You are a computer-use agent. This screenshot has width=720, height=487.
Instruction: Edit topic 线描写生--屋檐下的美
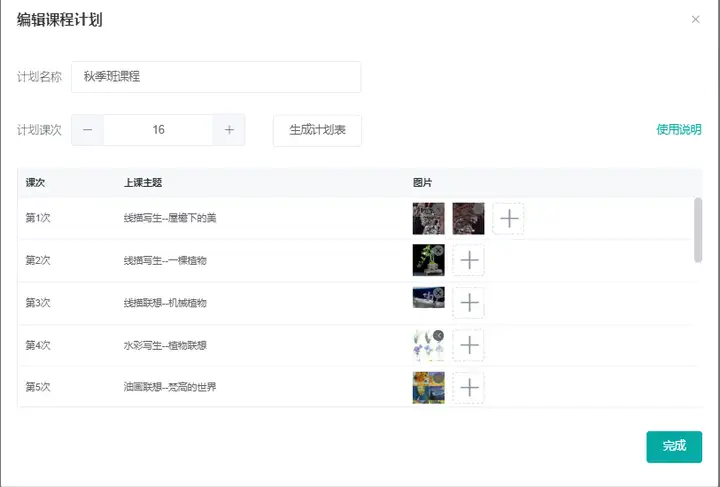(x=170, y=218)
